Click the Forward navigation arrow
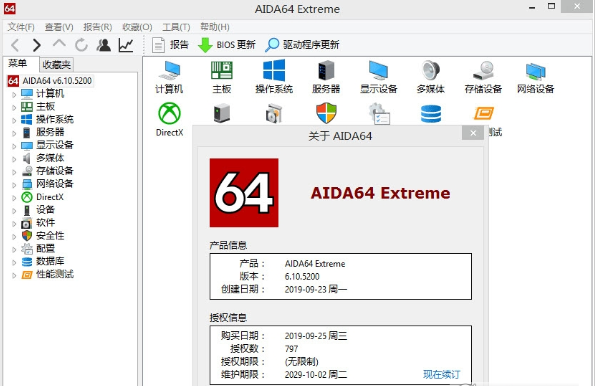Image resolution: width=595 pixels, height=386 pixels. point(36,45)
